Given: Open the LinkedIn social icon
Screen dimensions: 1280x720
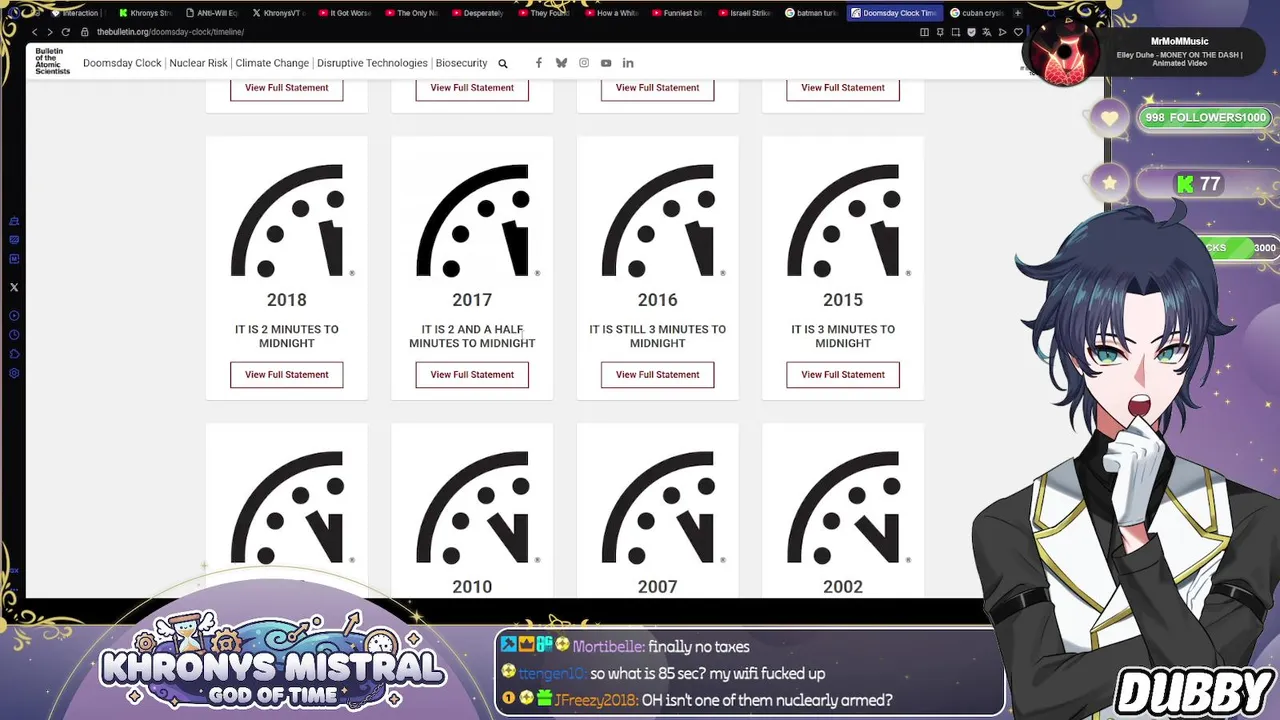Looking at the screenshot, I should [628, 63].
